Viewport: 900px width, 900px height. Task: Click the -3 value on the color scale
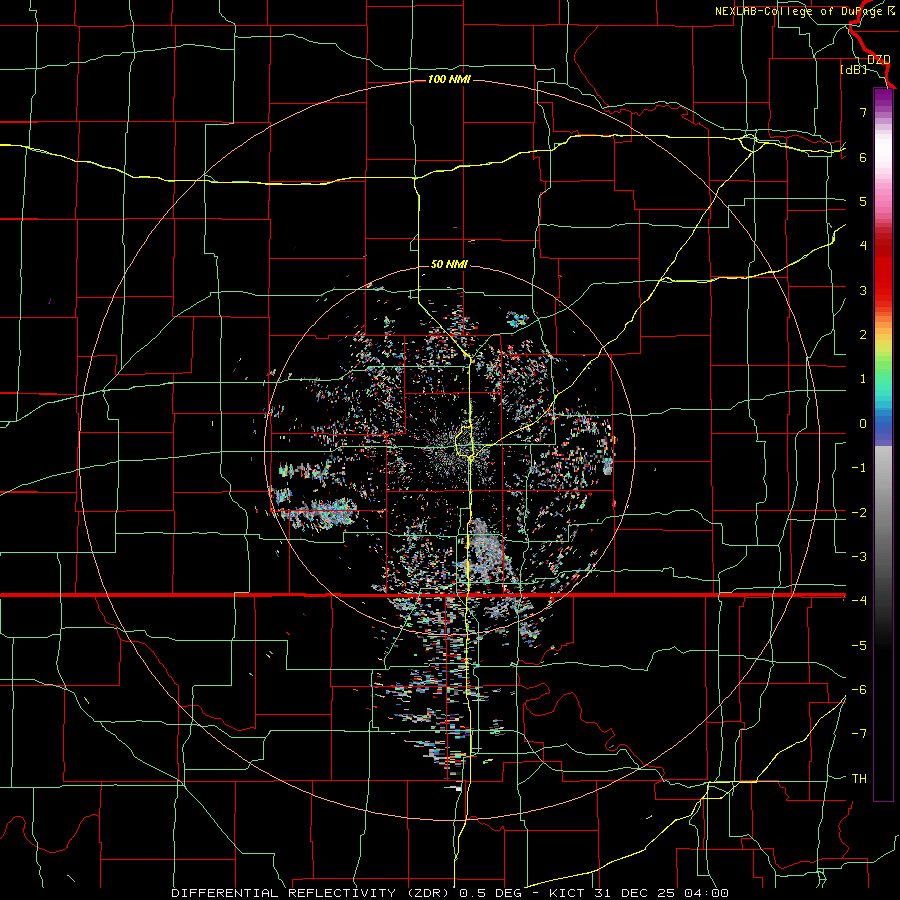coord(859,556)
